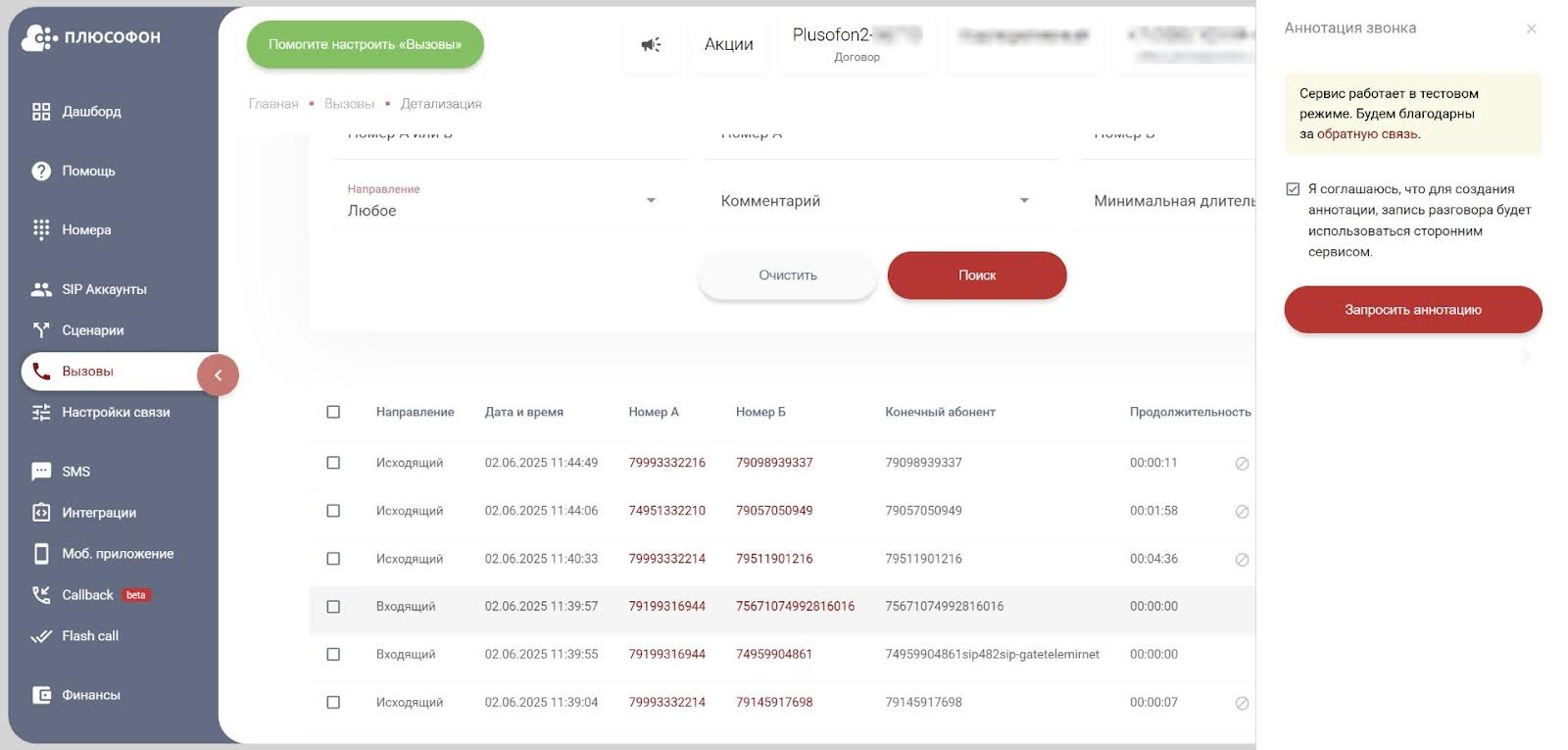
Task: Open the Настройки связи menu item
Action: click(x=116, y=413)
